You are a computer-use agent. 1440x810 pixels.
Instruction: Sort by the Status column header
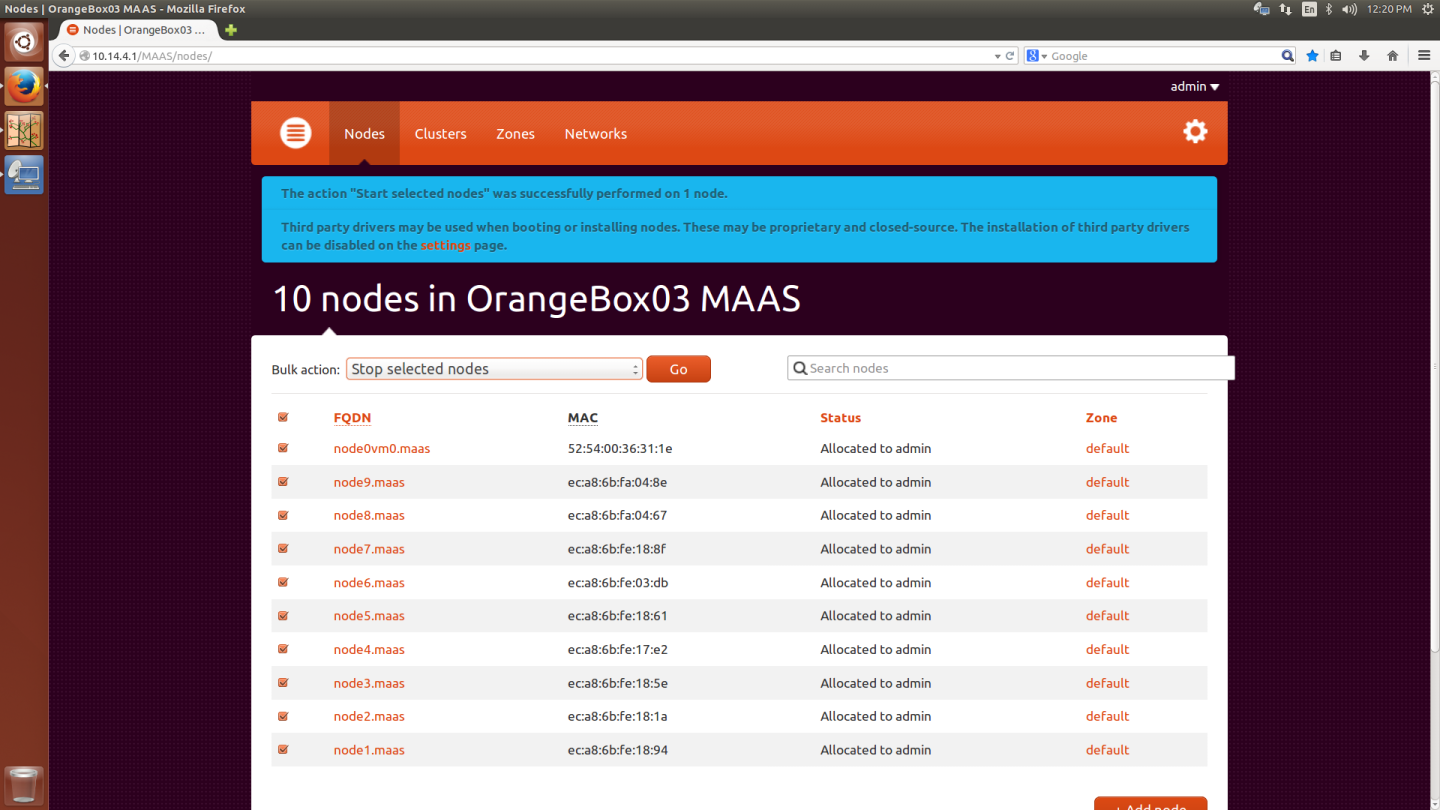[840, 418]
